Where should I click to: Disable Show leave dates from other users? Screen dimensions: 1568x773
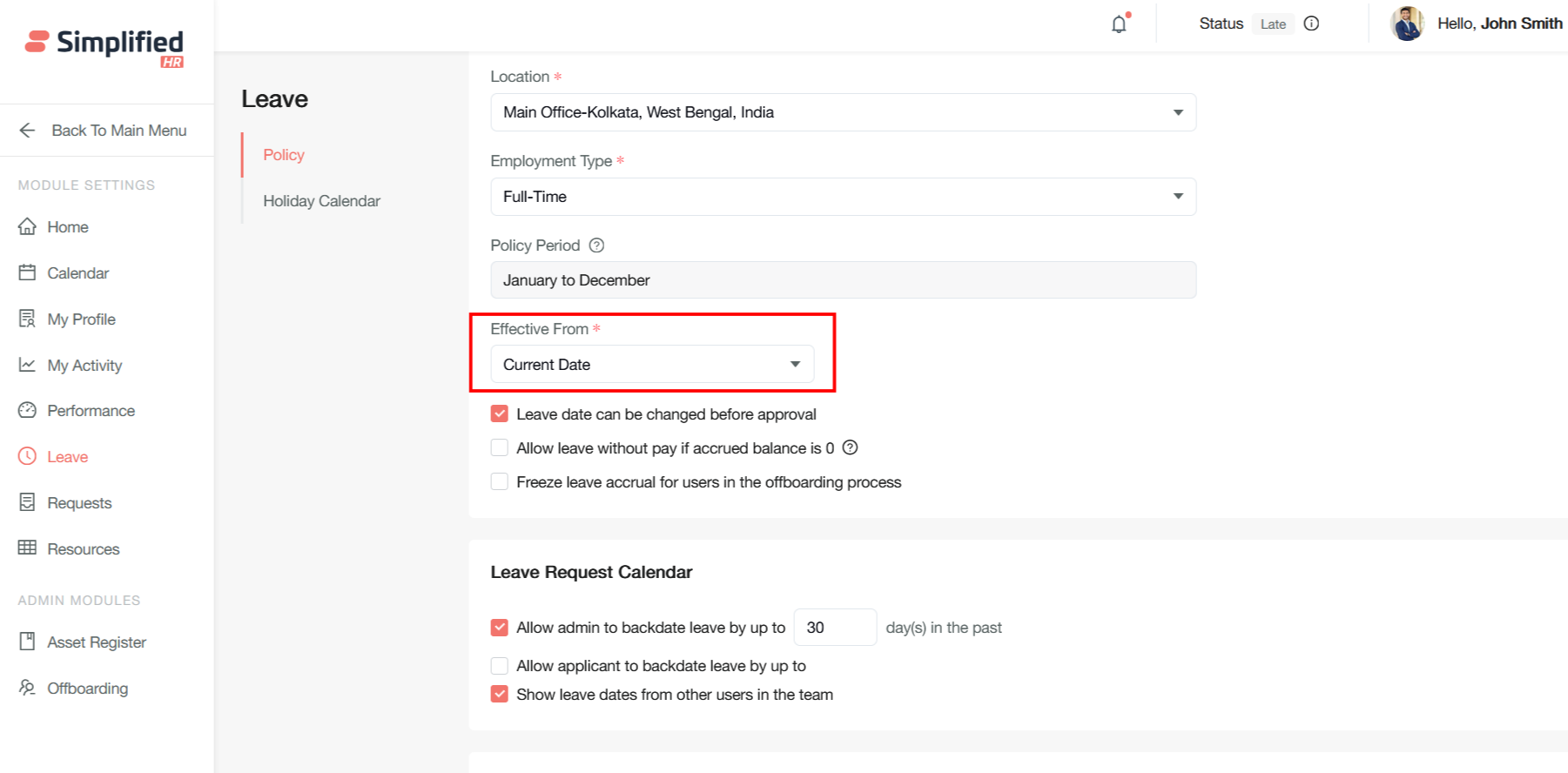click(500, 695)
